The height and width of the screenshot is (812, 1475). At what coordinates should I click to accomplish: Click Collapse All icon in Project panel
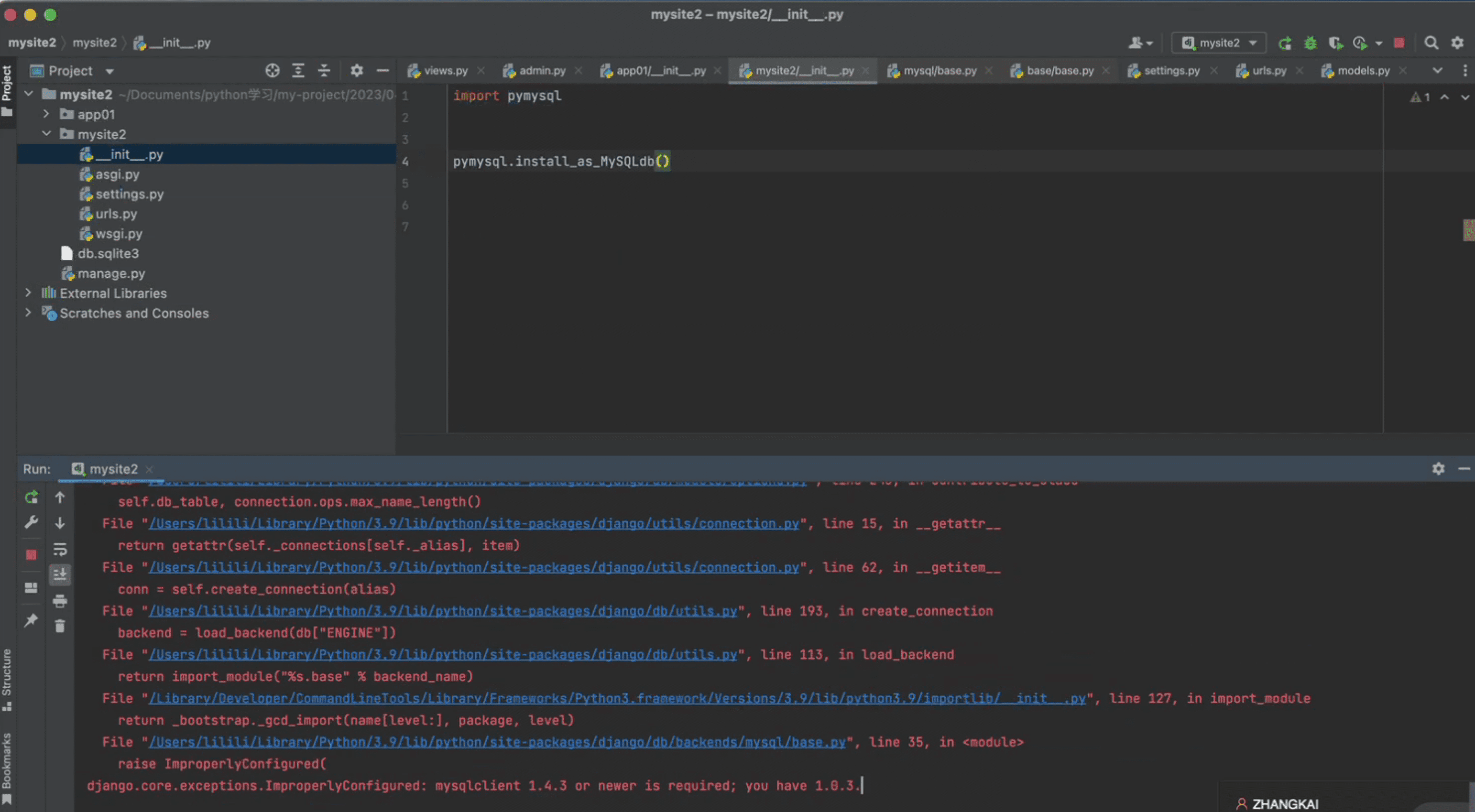324,70
